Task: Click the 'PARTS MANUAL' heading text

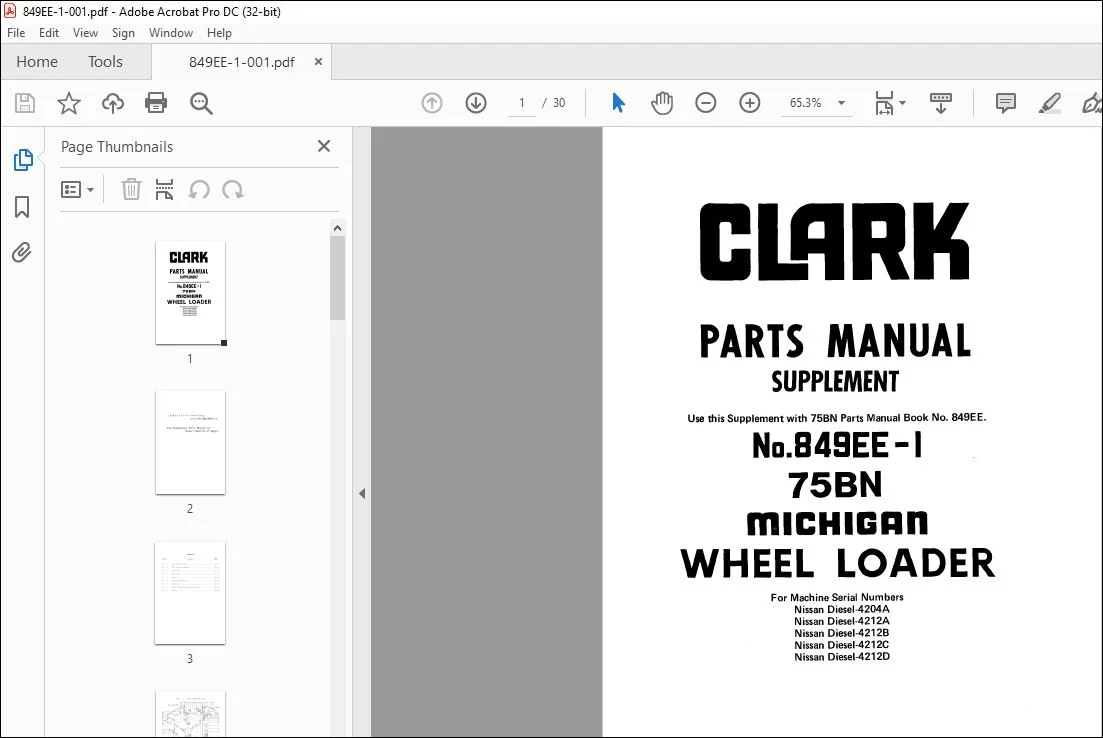Action: point(835,341)
